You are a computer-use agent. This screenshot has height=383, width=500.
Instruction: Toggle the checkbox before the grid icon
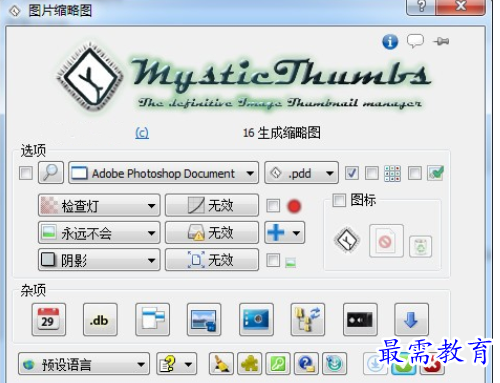click(372, 173)
